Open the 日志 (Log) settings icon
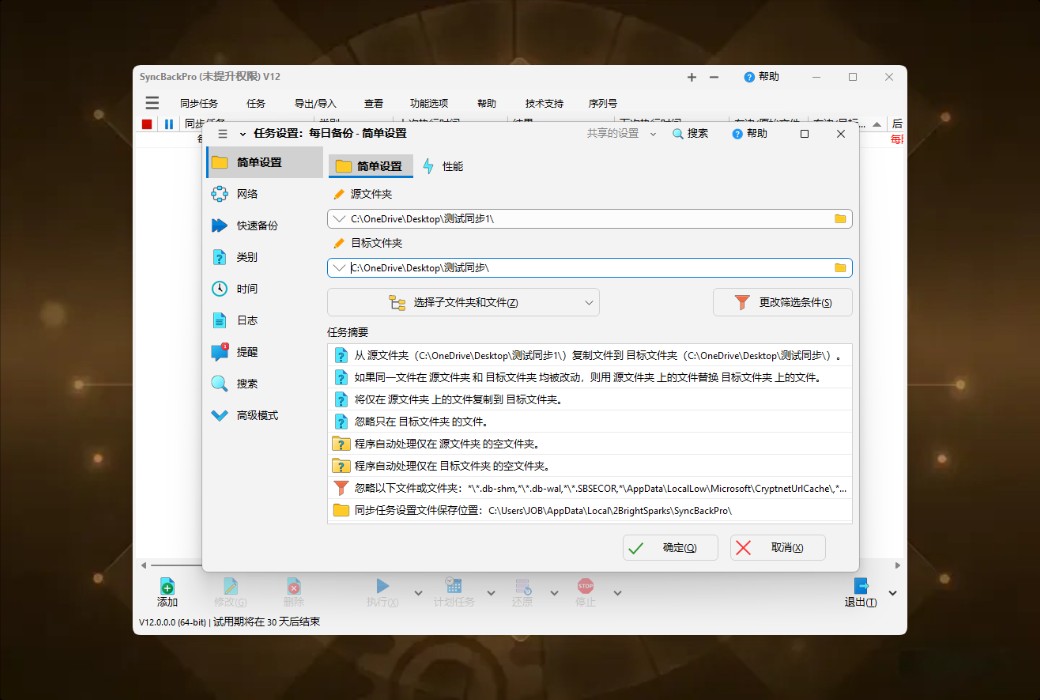The height and width of the screenshot is (700, 1040). [x=220, y=320]
